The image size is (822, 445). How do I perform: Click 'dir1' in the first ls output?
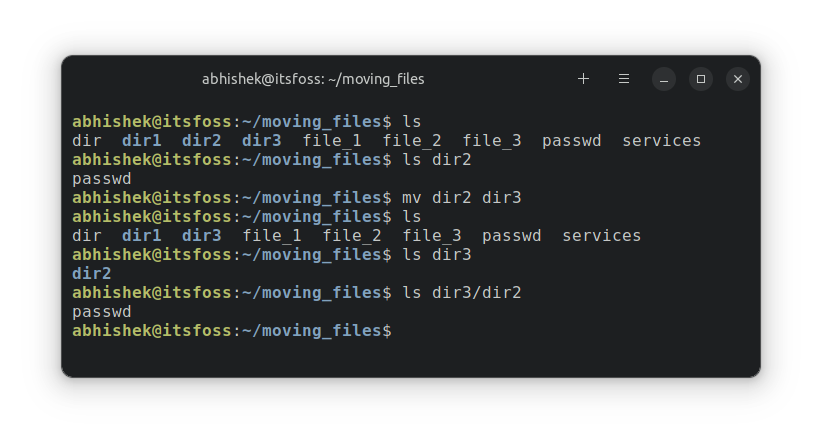(x=142, y=140)
